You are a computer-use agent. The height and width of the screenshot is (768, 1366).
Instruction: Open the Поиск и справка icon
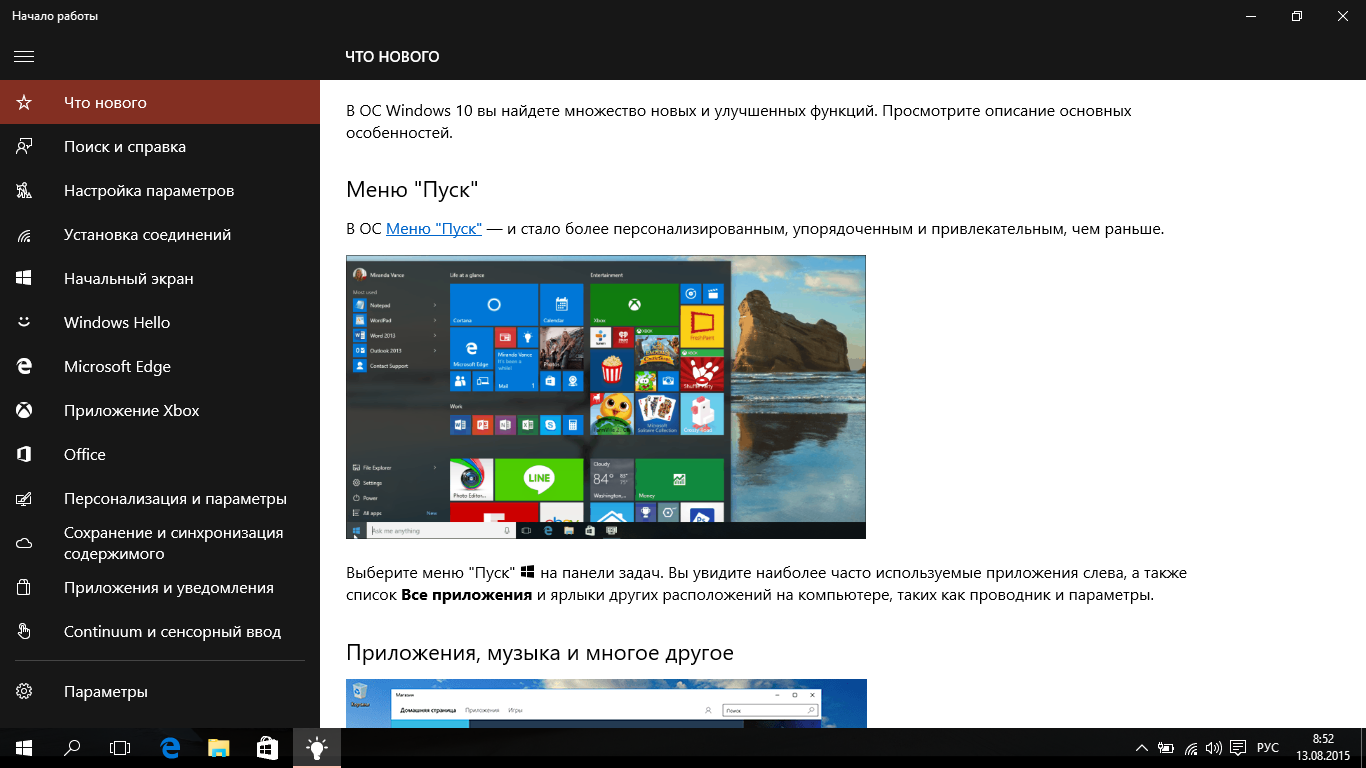[x=24, y=147]
